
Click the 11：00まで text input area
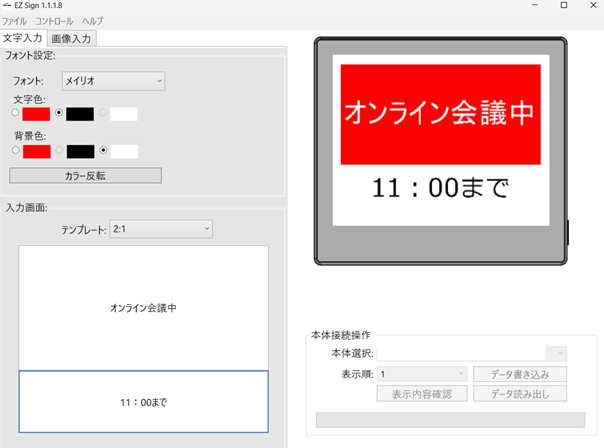tap(143, 402)
